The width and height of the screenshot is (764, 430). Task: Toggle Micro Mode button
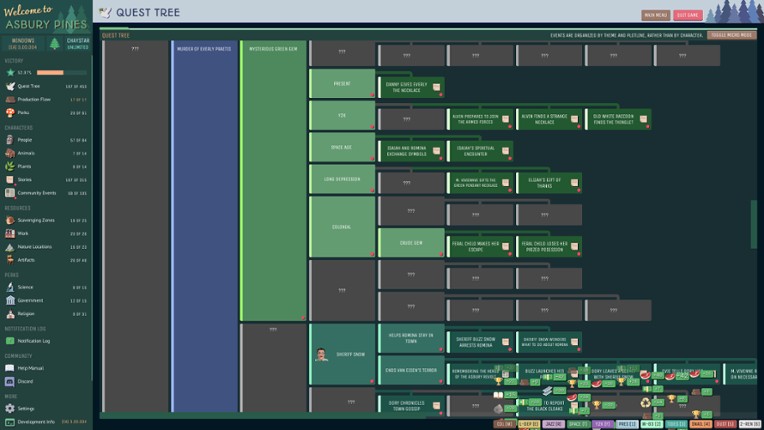(731, 35)
